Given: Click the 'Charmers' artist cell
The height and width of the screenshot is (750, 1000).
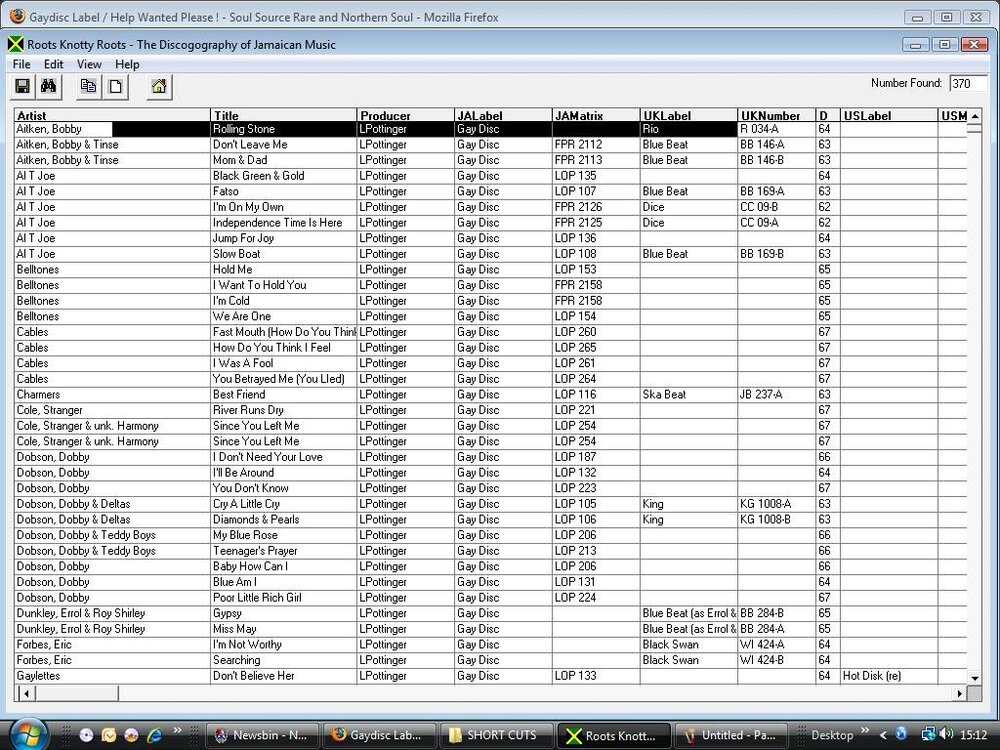Looking at the screenshot, I should (x=112, y=395).
